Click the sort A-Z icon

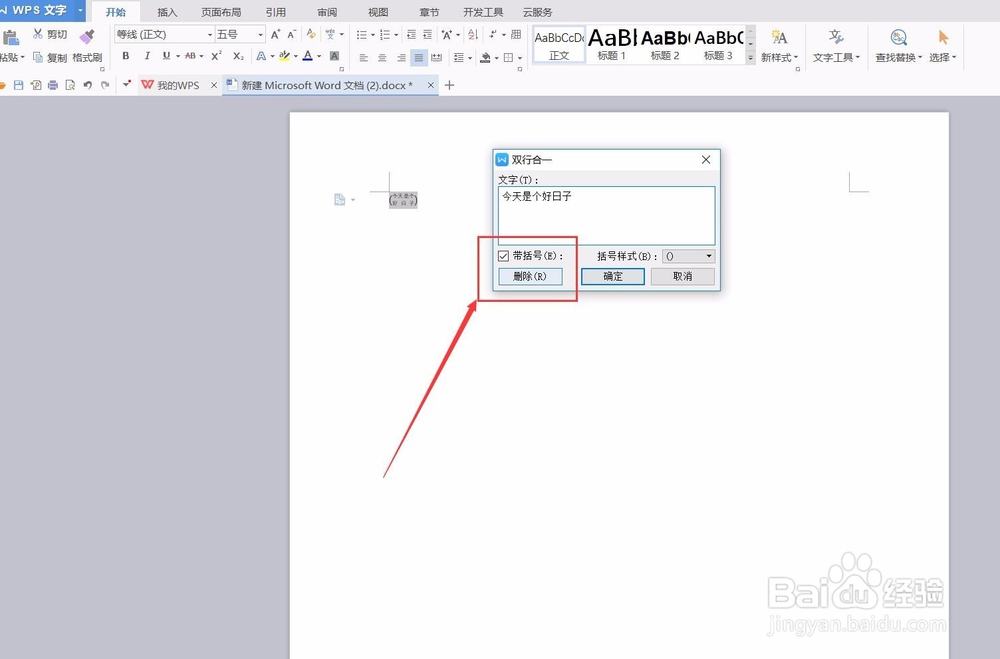tap(473, 34)
